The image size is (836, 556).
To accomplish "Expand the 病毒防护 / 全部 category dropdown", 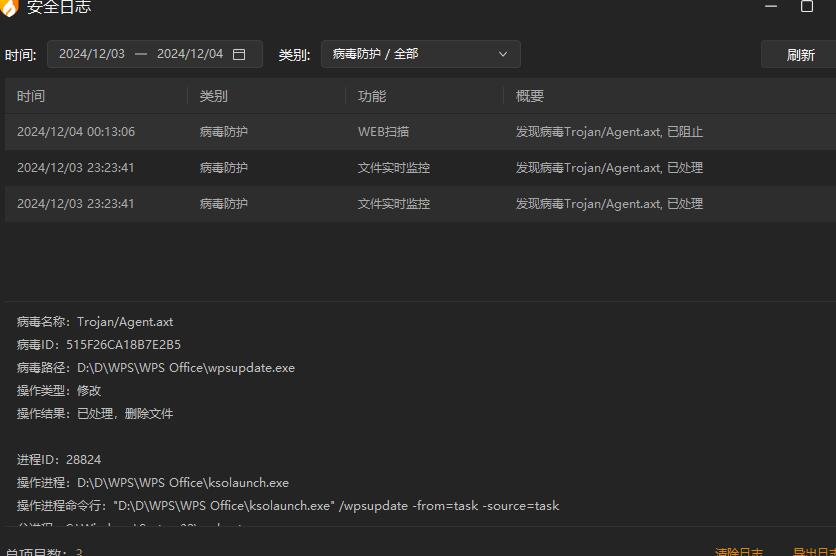I will (420, 54).
